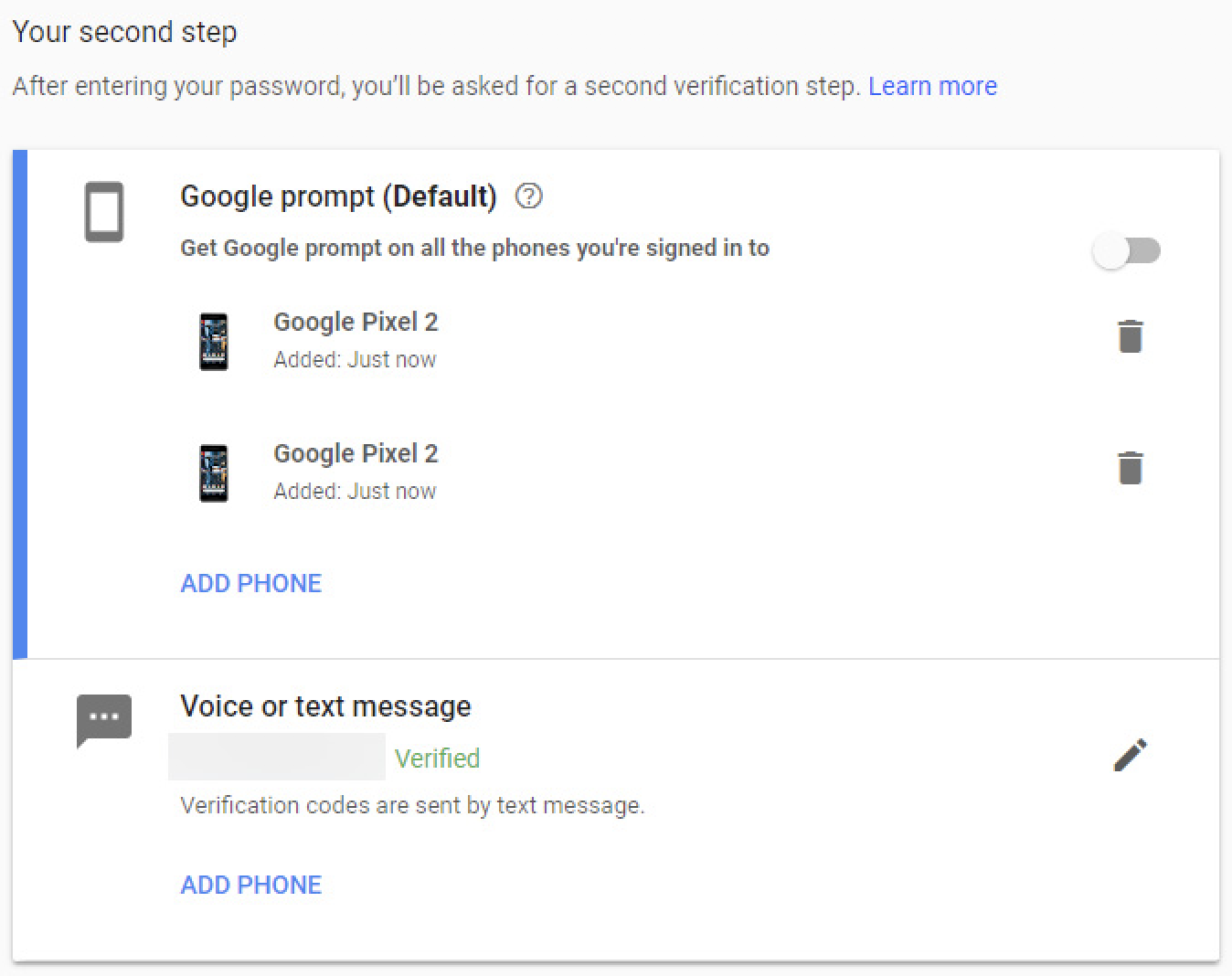Viewport: 1232px width, 976px height.
Task: Select the first Google Pixel 2 device name
Action: (356, 322)
